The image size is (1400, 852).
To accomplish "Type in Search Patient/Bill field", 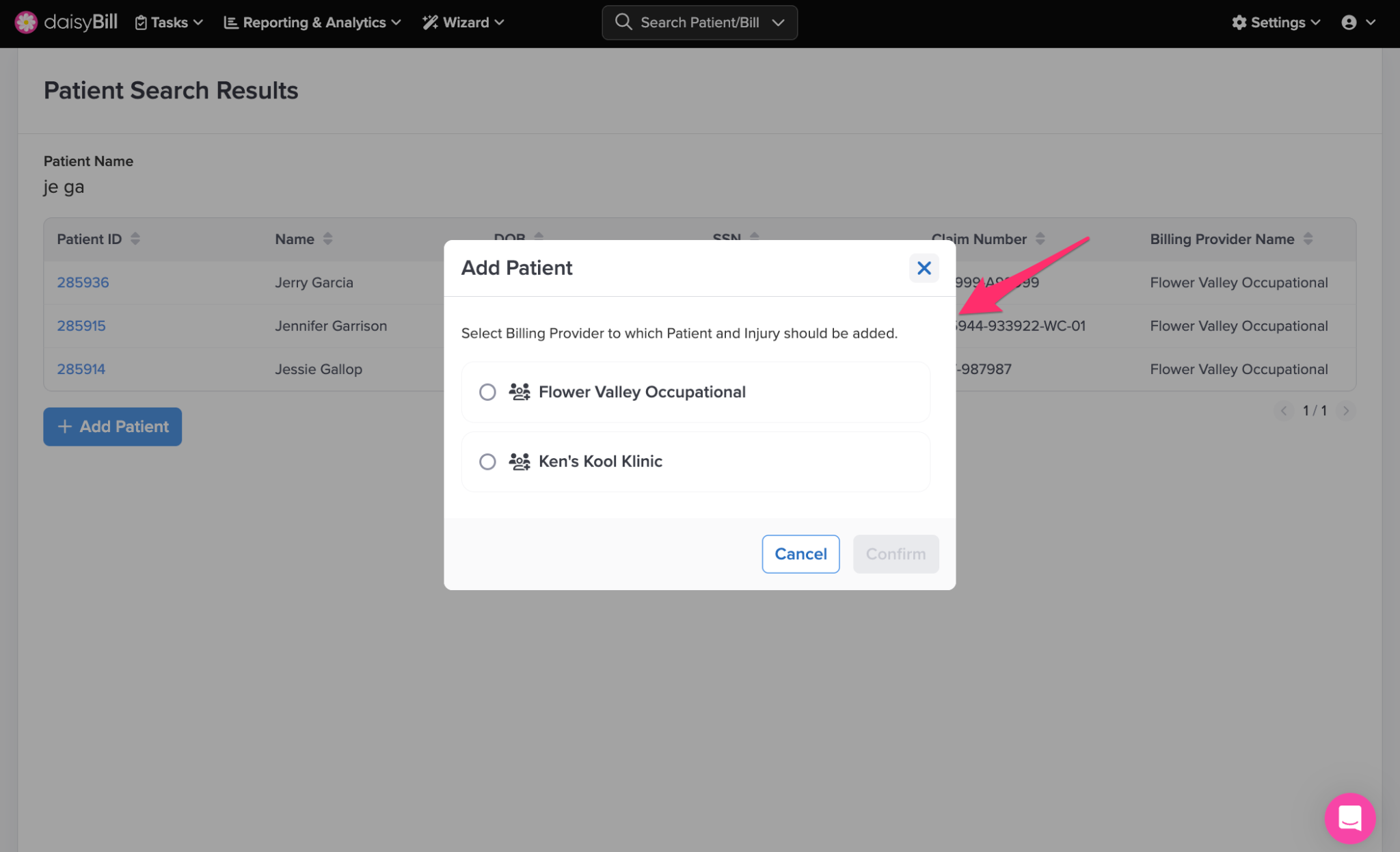I will pyautogui.click(x=699, y=23).
